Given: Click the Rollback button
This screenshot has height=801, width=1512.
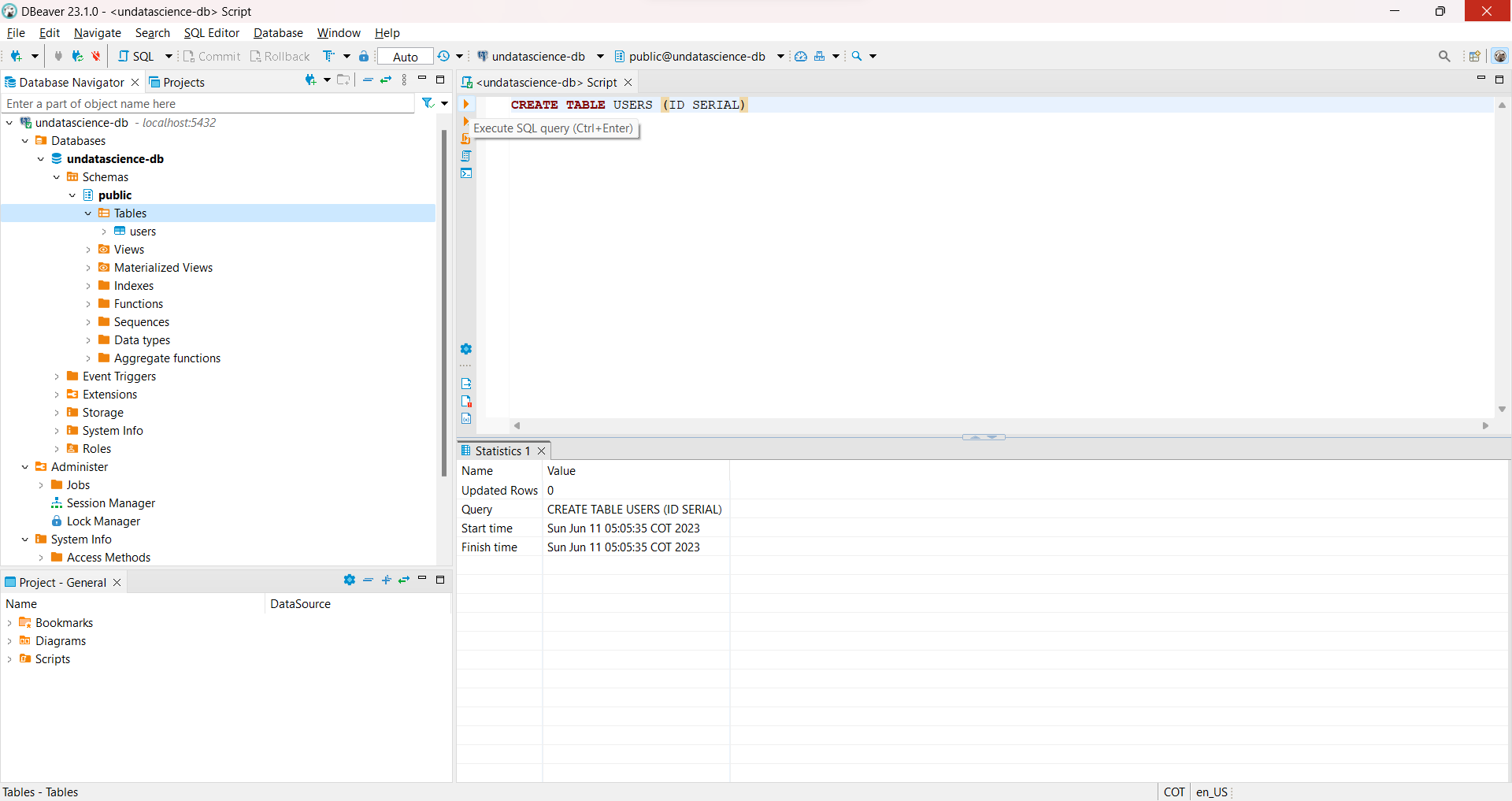Looking at the screenshot, I should (280, 56).
